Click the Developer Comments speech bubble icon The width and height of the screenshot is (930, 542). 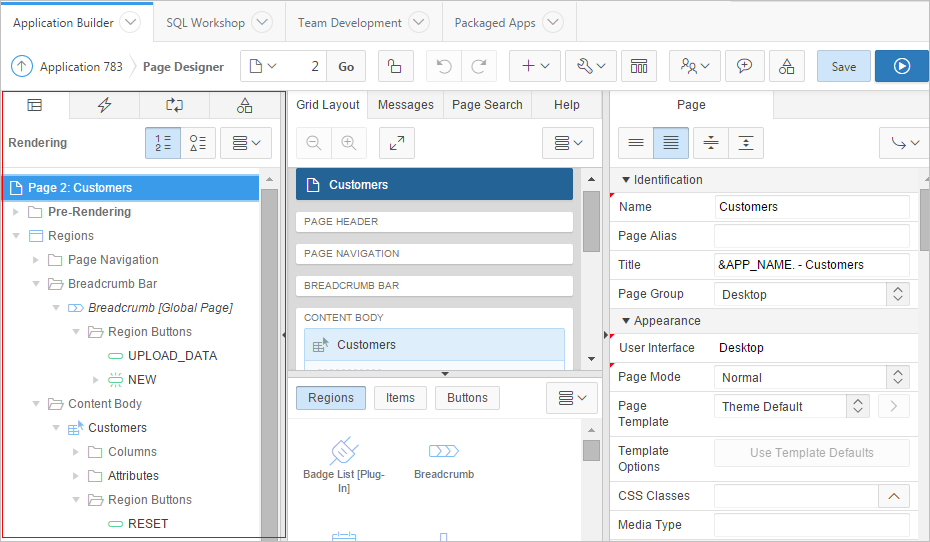pos(744,66)
